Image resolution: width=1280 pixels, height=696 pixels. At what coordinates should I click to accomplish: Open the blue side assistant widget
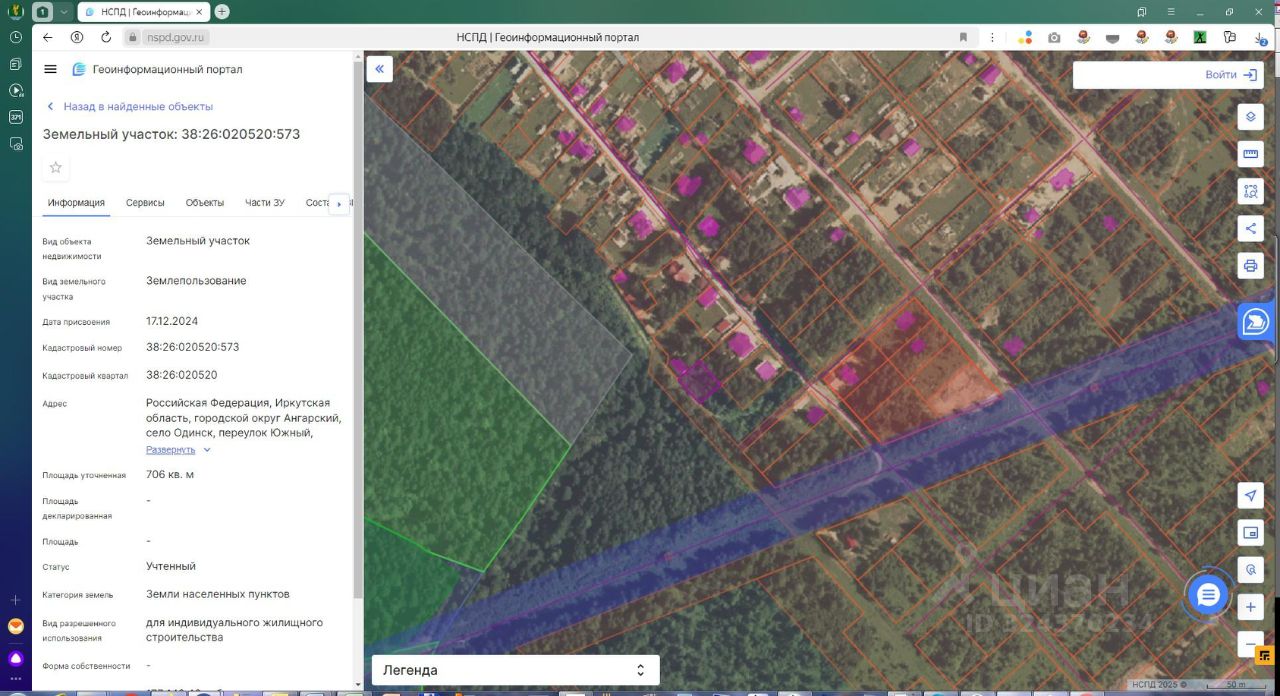point(1255,322)
